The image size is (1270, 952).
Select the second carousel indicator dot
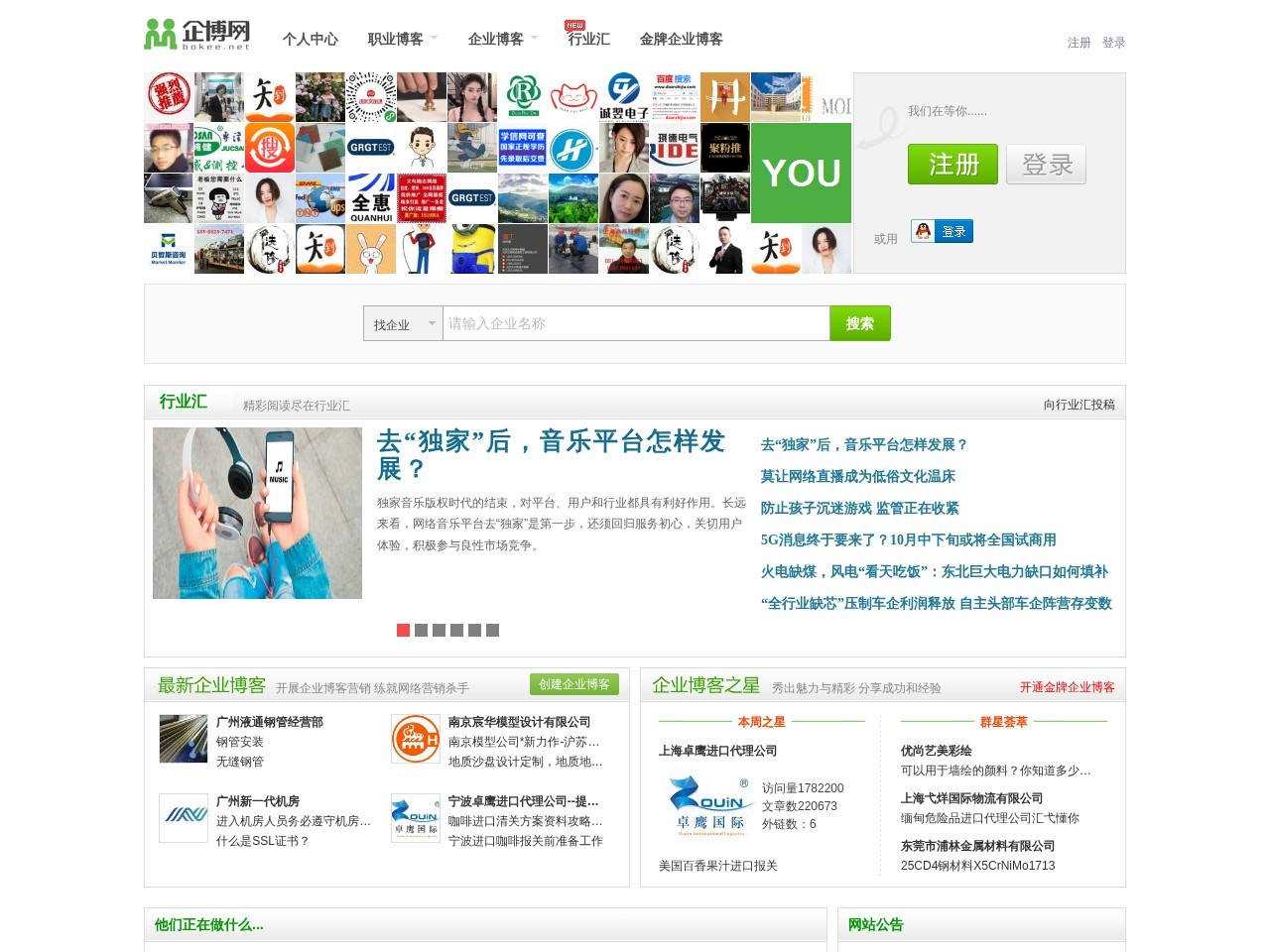[x=421, y=630]
